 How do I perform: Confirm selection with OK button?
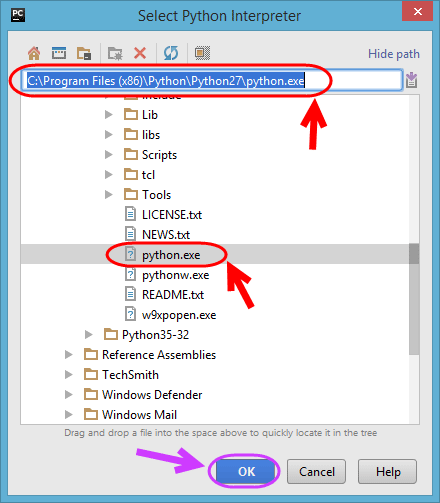[246, 471]
